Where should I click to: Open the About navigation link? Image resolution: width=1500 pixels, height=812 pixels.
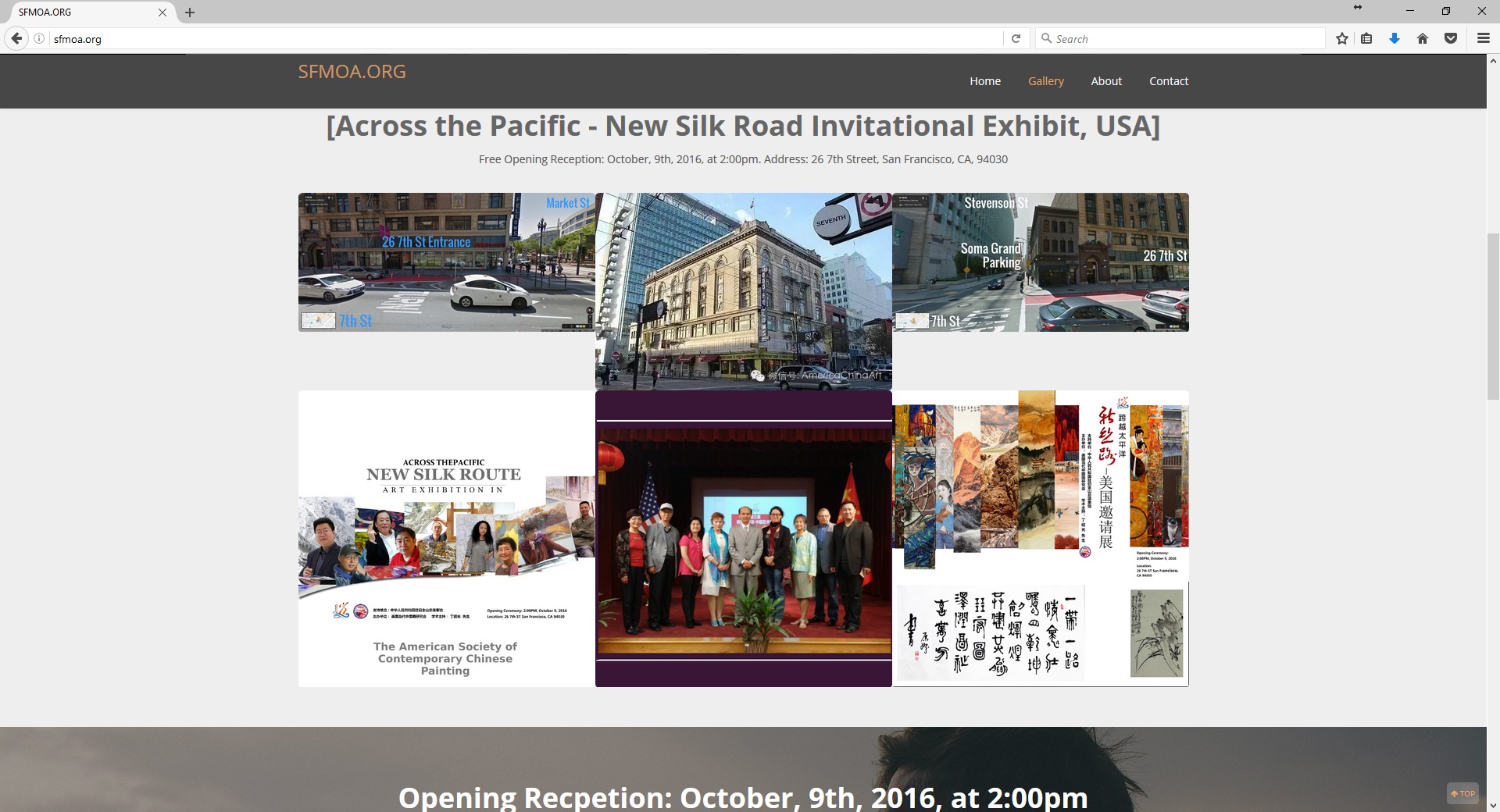pyautogui.click(x=1106, y=81)
